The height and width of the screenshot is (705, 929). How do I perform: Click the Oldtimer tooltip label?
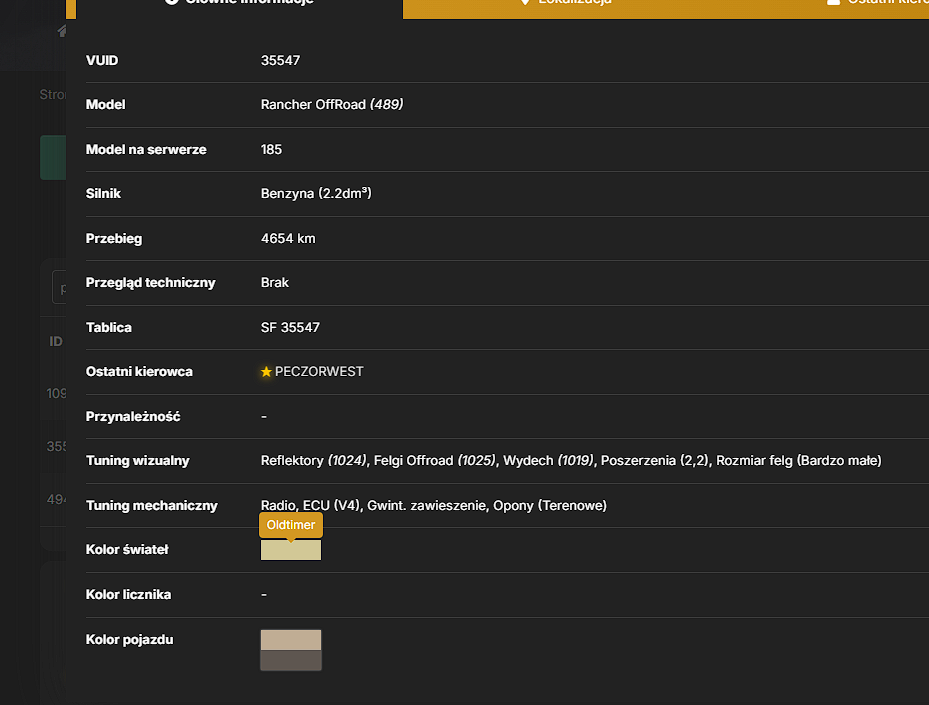click(291, 525)
